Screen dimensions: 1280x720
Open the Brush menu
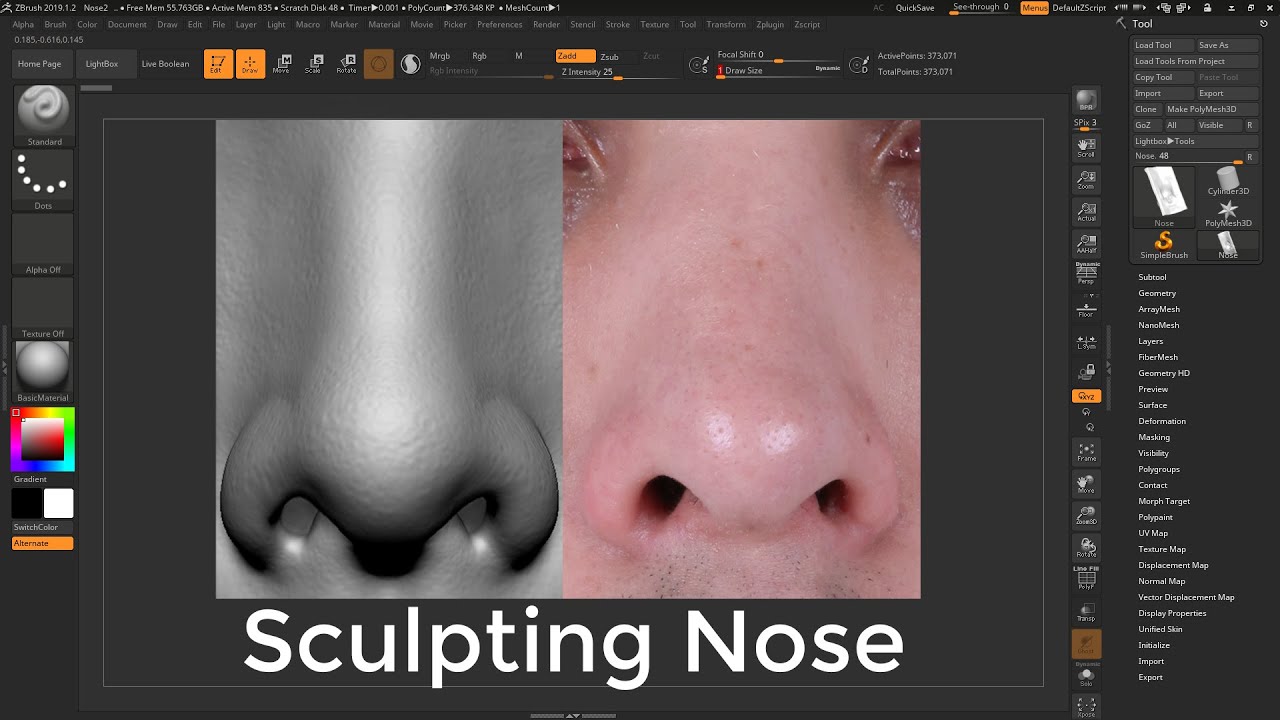[55, 24]
